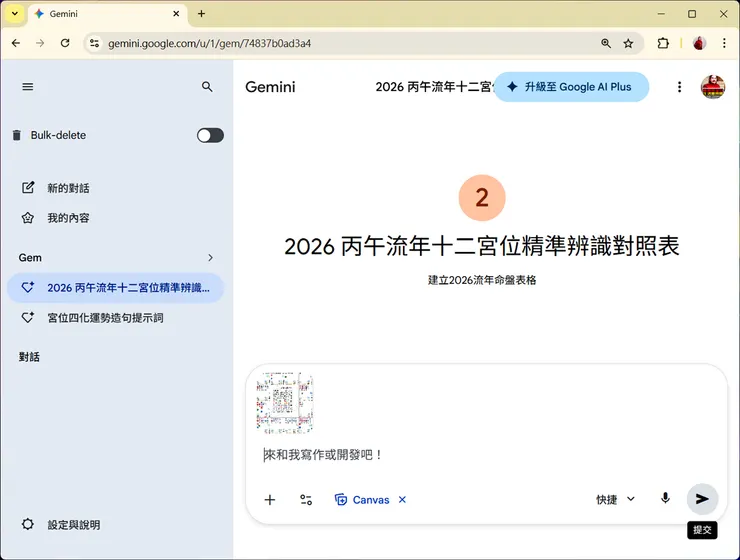The height and width of the screenshot is (560, 740).
Task: Click the Bulk-delete trash icon
Action: pos(17,135)
